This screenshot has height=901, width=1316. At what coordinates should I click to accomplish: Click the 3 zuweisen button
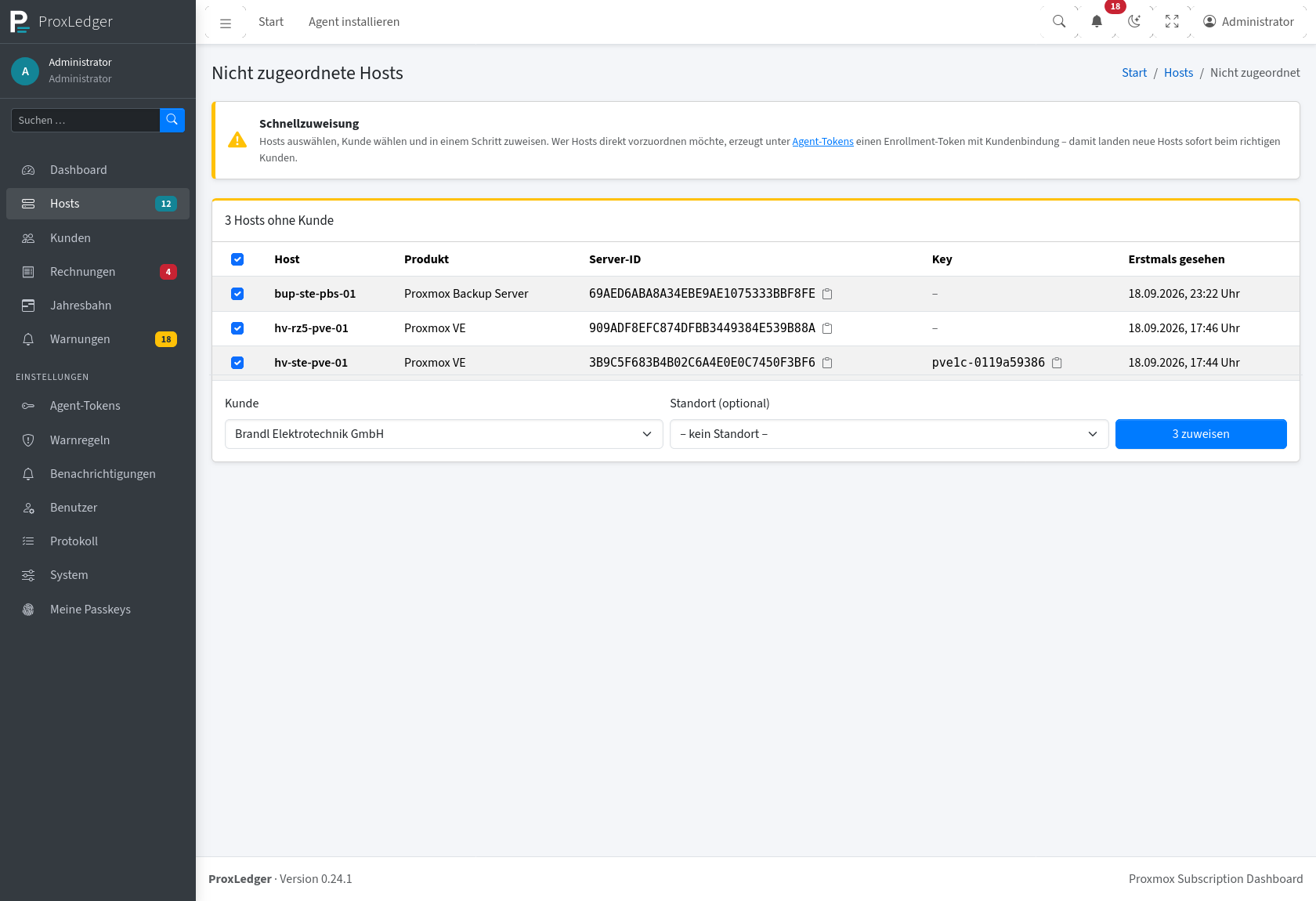[1201, 434]
